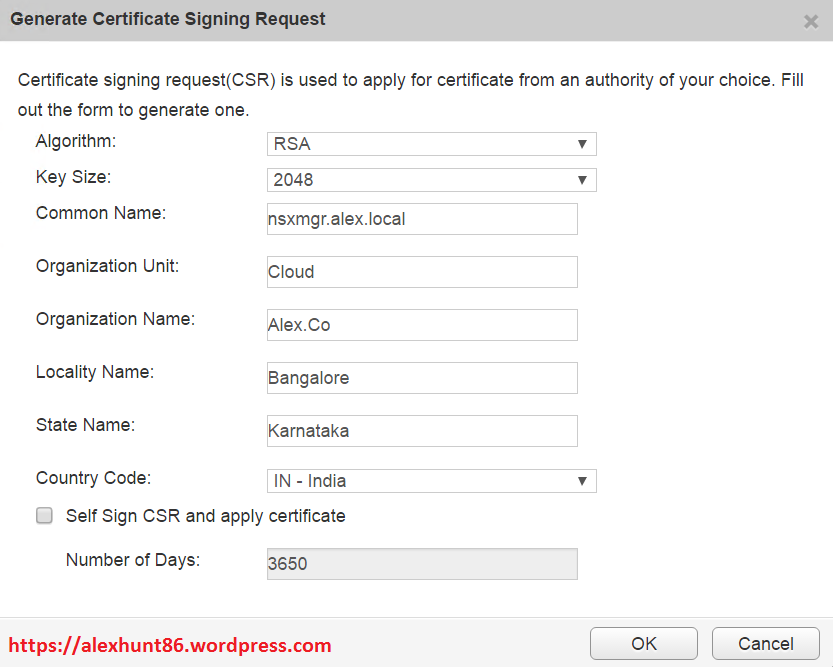Open the alexhunt86.wordpress.com link
Viewport: 833px width, 667px height.
pyautogui.click(x=170, y=645)
